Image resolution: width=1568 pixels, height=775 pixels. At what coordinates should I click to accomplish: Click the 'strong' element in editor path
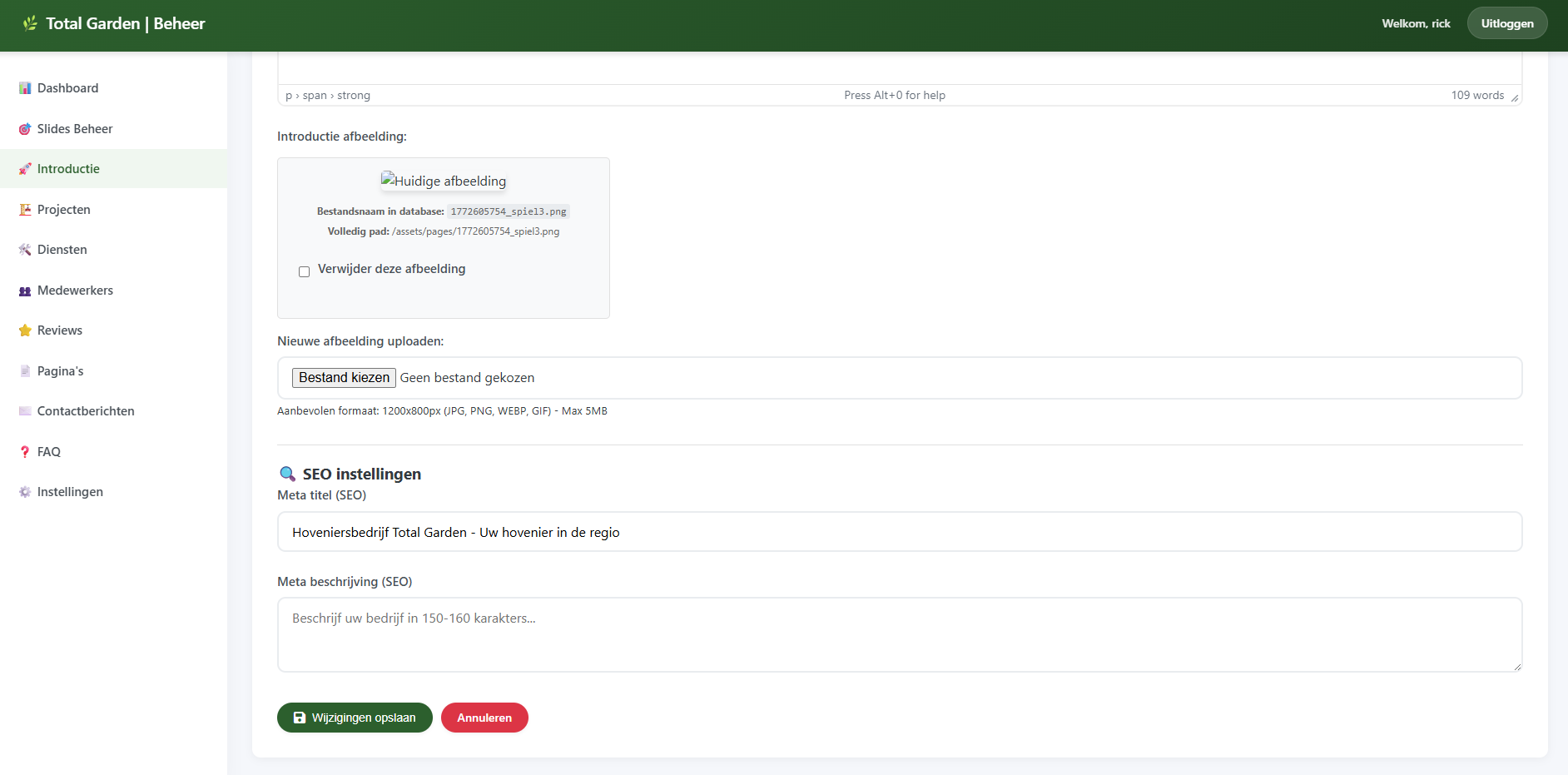tap(354, 96)
